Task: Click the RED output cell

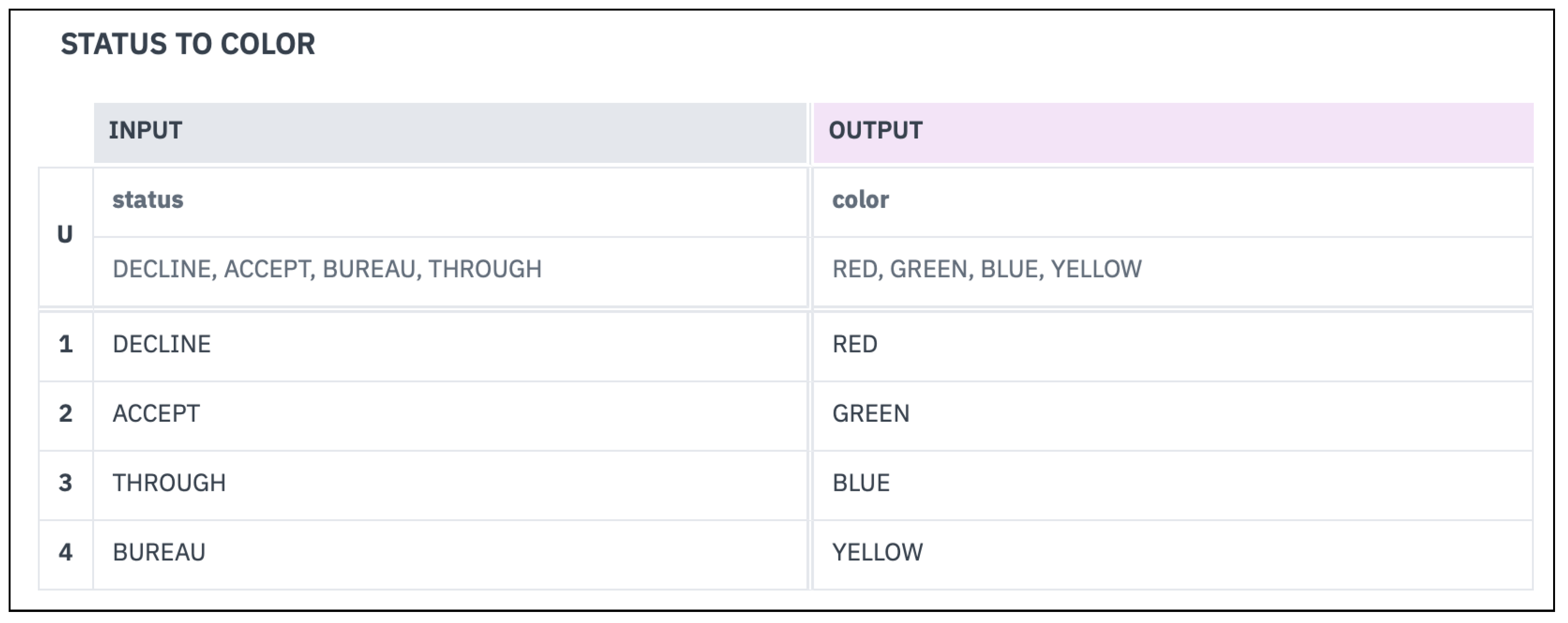Action: (1172, 345)
